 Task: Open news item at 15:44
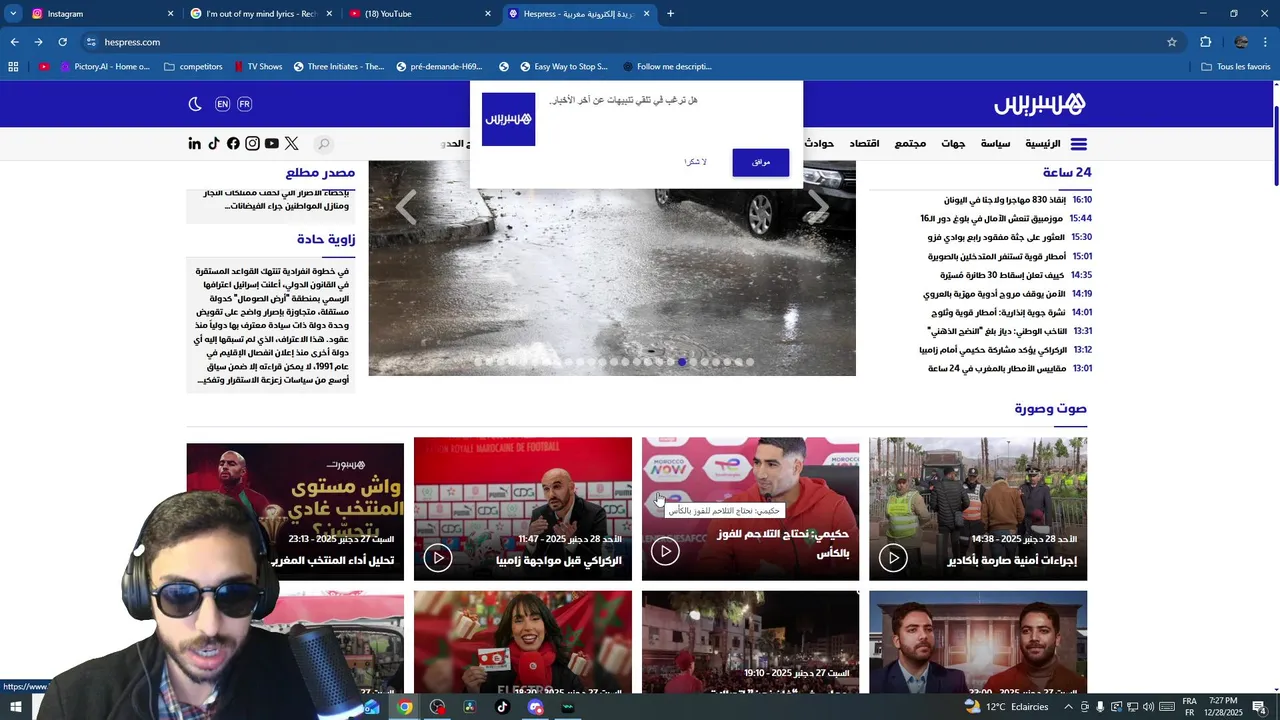click(x=1006, y=218)
